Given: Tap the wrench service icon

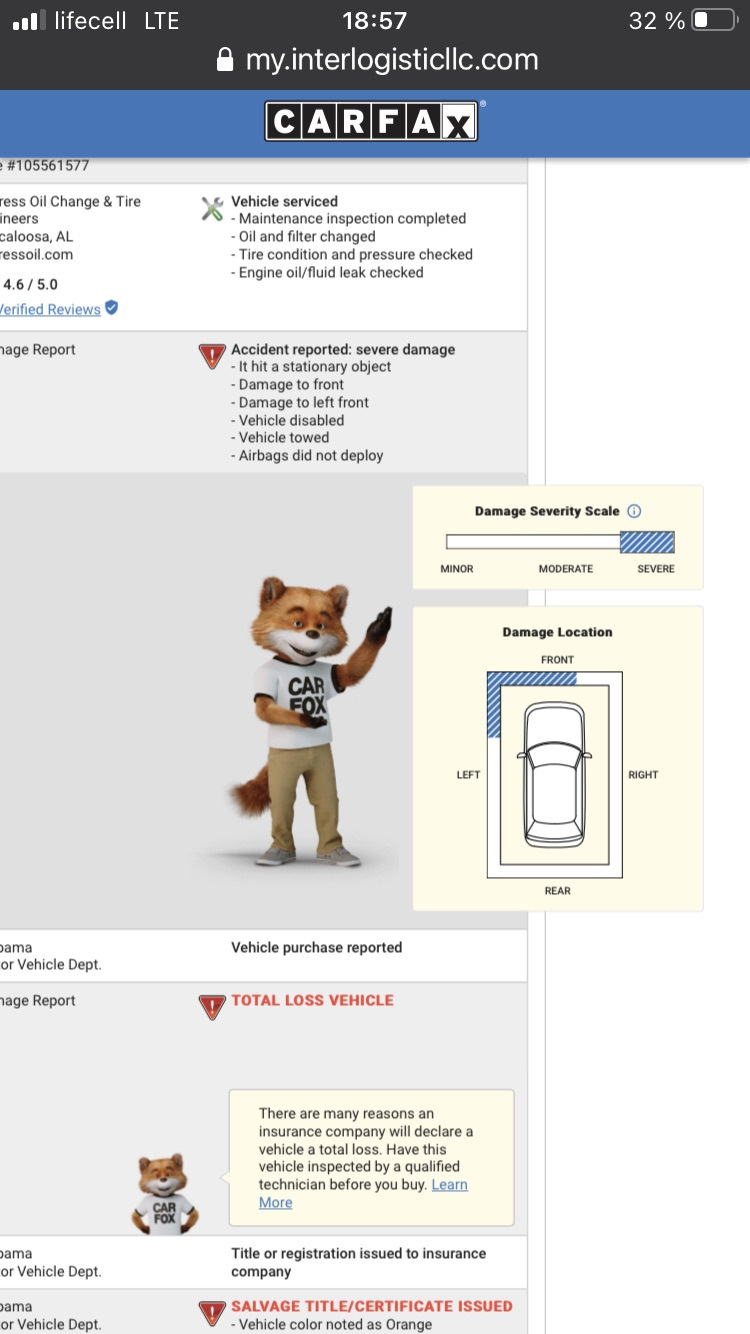Looking at the screenshot, I should [x=212, y=208].
